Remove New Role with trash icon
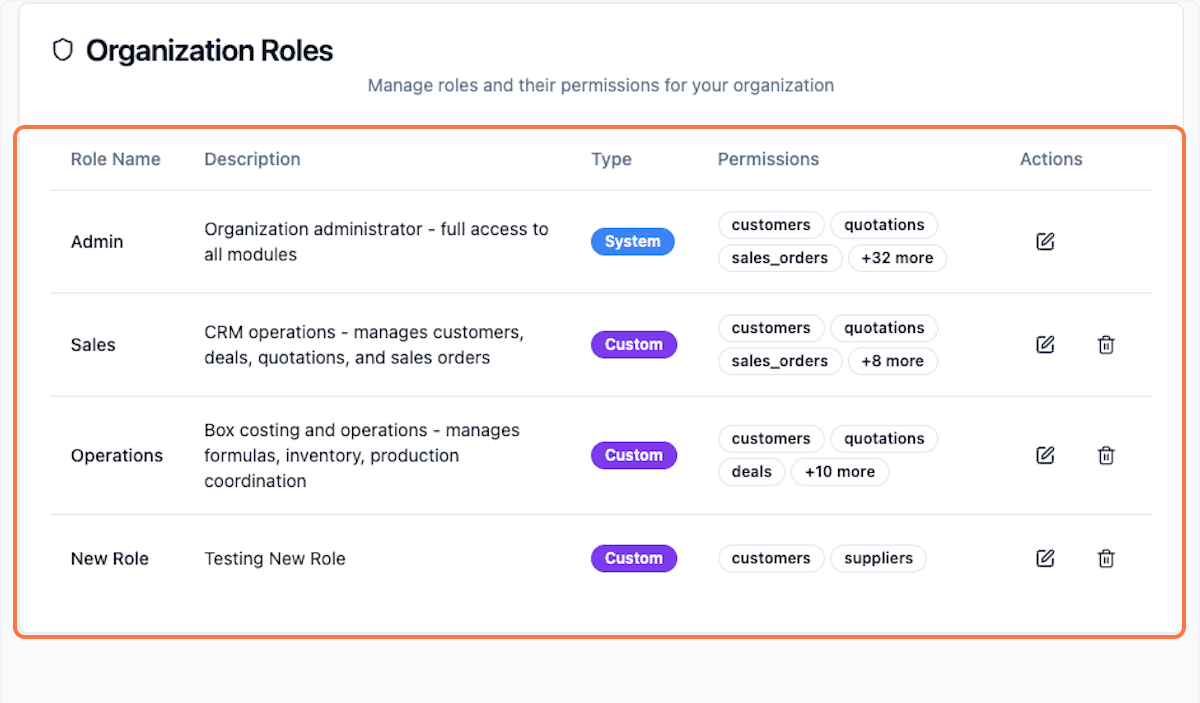The image size is (1200, 703). click(1106, 558)
